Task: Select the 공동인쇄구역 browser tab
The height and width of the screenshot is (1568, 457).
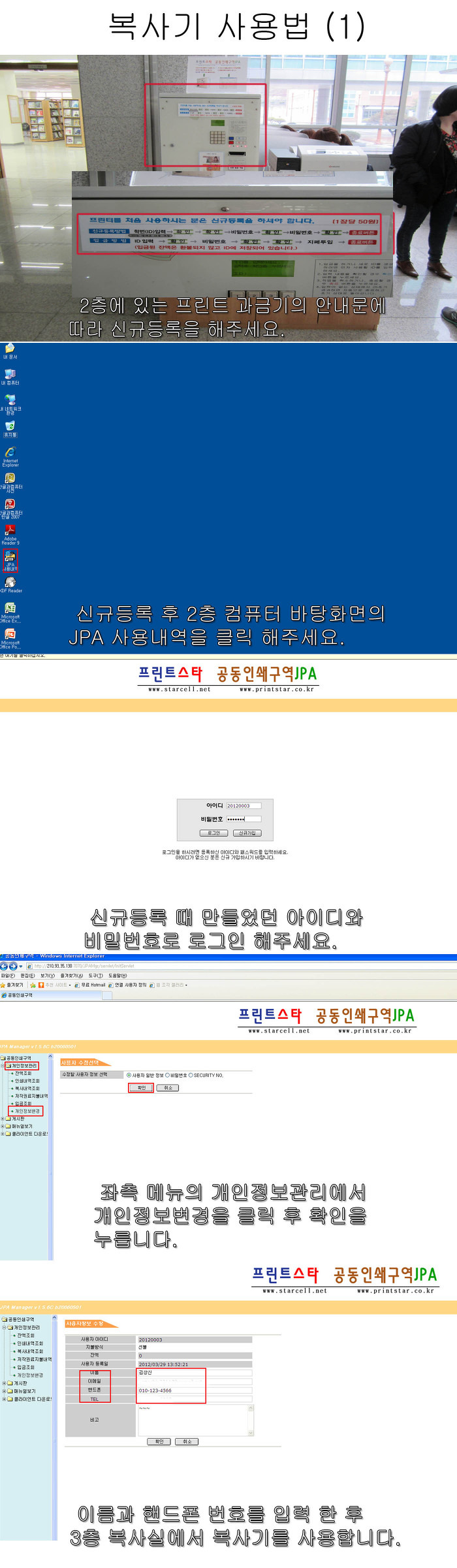Action: coord(50,995)
